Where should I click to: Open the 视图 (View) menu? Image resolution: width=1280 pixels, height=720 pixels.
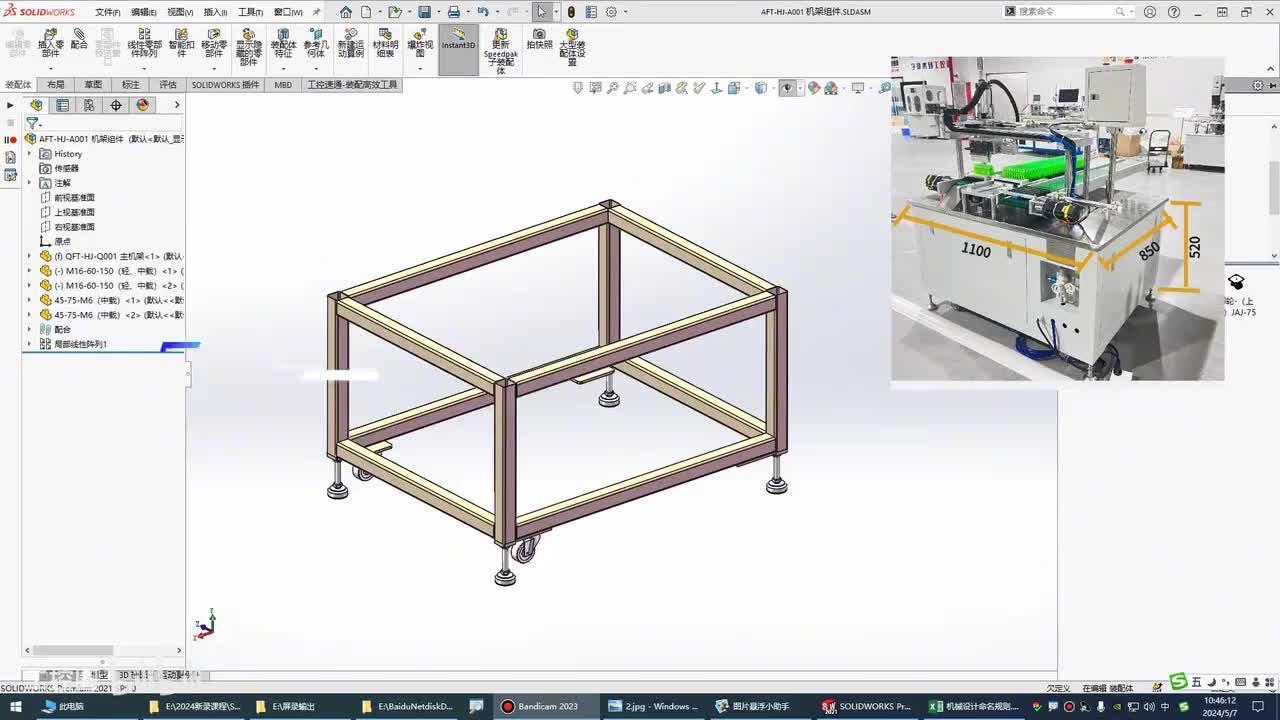180,12
